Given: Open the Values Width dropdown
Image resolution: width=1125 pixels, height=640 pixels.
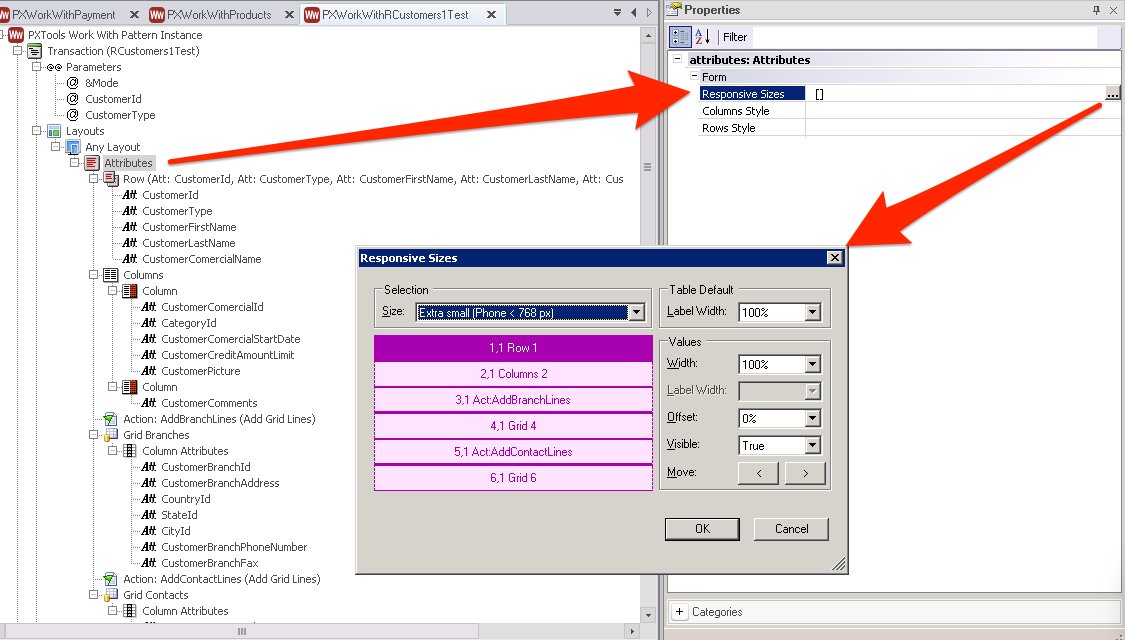Looking at the screenshot, I should (x=812, y=364).
